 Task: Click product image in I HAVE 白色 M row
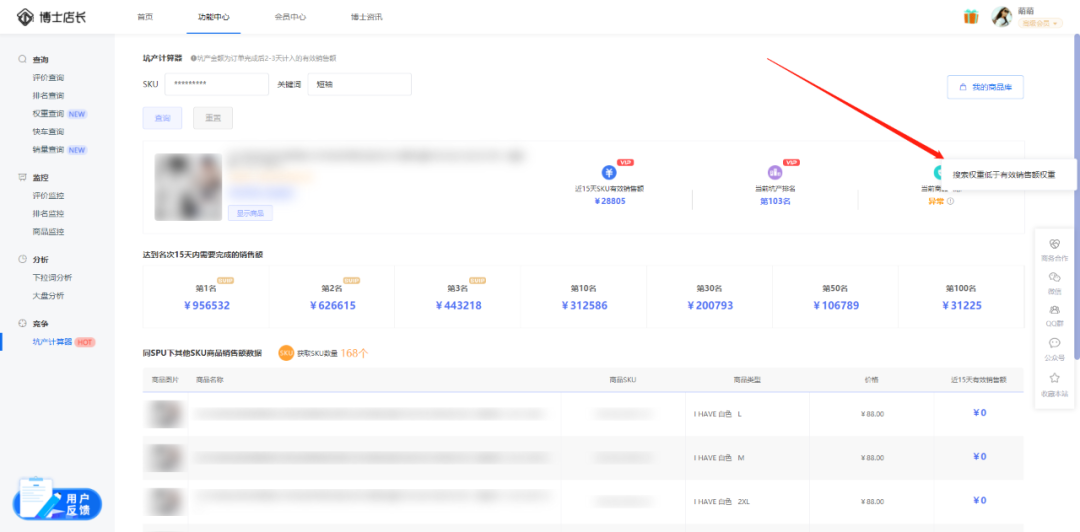tap(163, 457)
